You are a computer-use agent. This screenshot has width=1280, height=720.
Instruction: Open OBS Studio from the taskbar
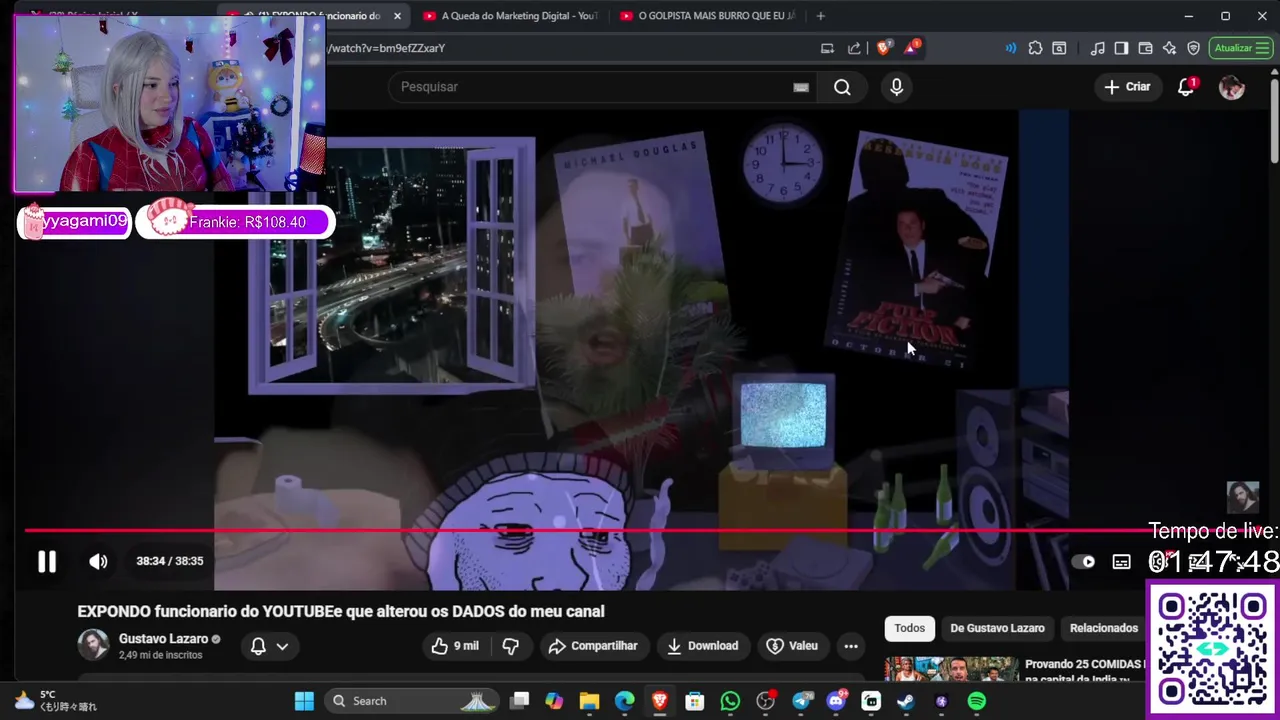(x=766, y=701)
